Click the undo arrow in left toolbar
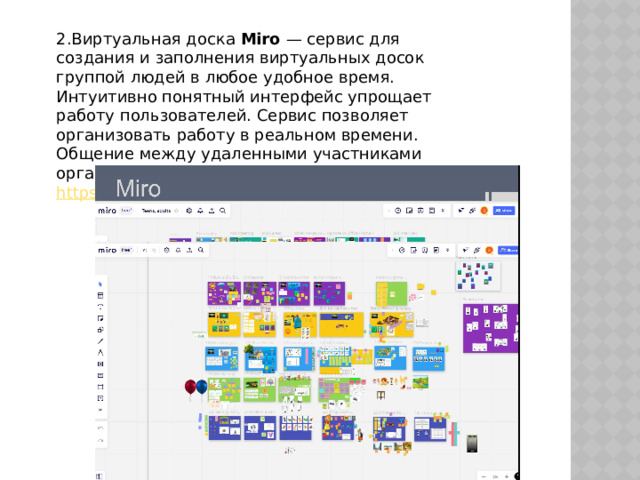The width and height of the screenshot is (640, 480). point(100,428)
